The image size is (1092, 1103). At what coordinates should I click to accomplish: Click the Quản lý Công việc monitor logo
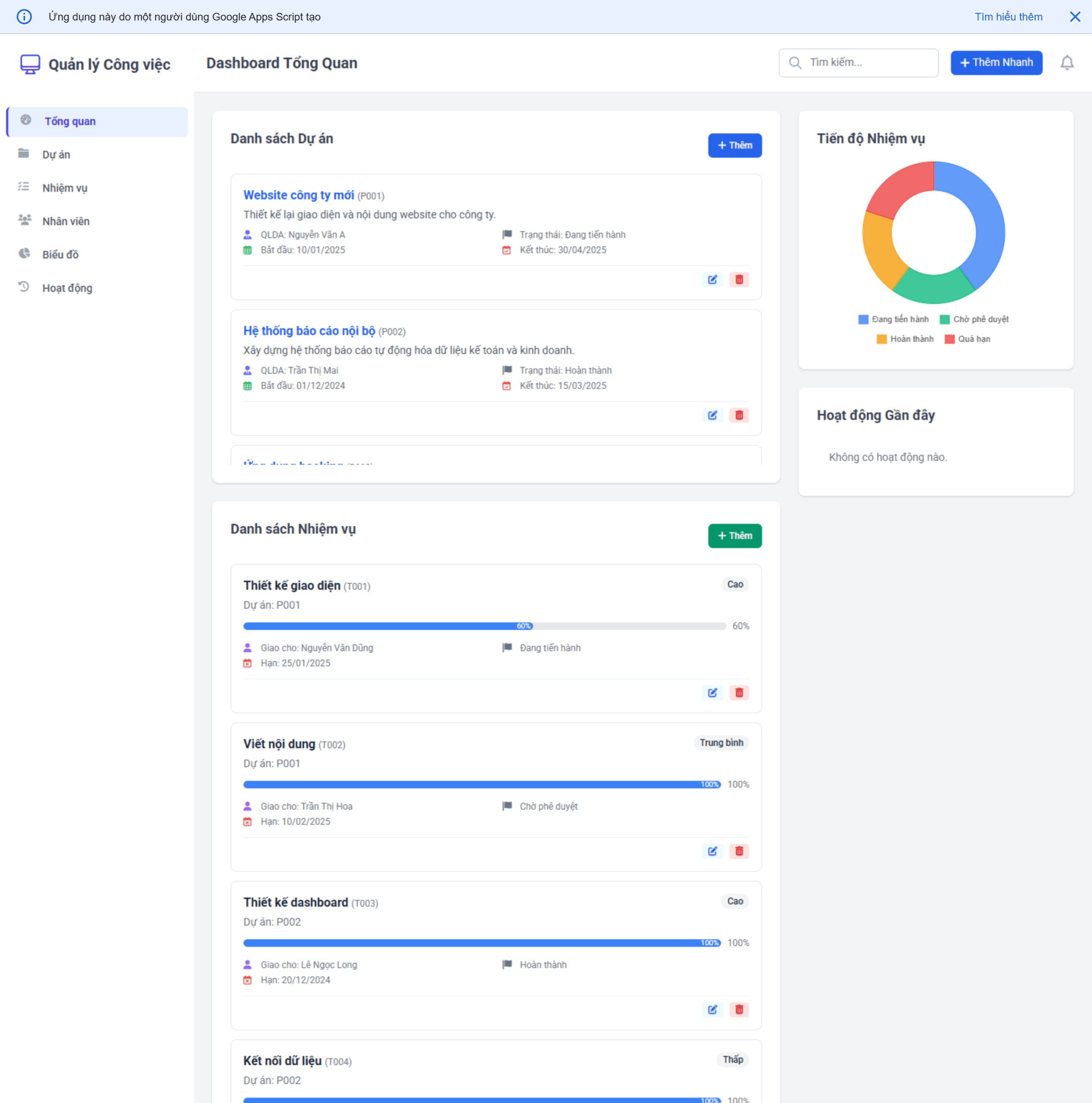point(30,64)
